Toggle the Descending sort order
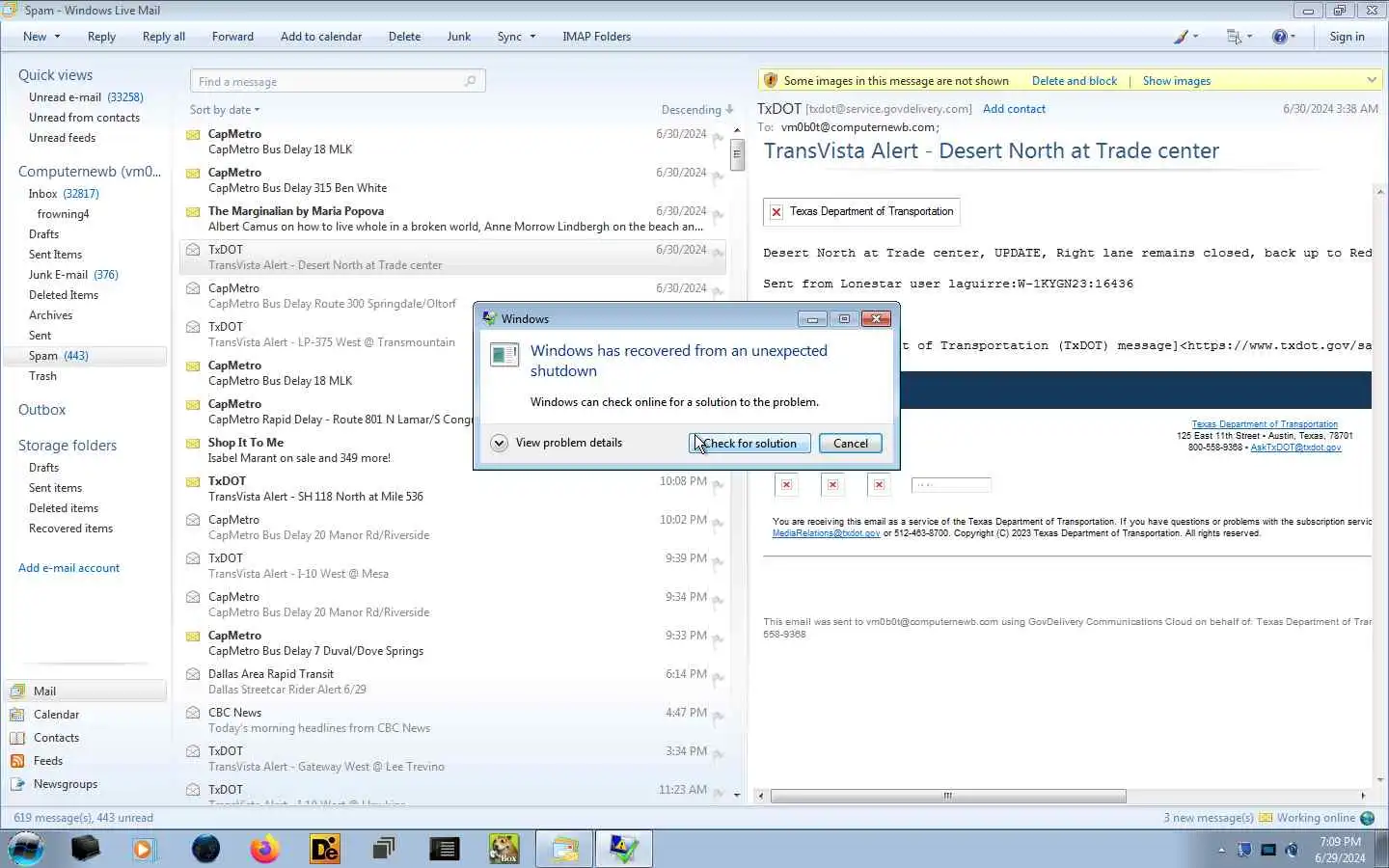 tap(697, 110)
